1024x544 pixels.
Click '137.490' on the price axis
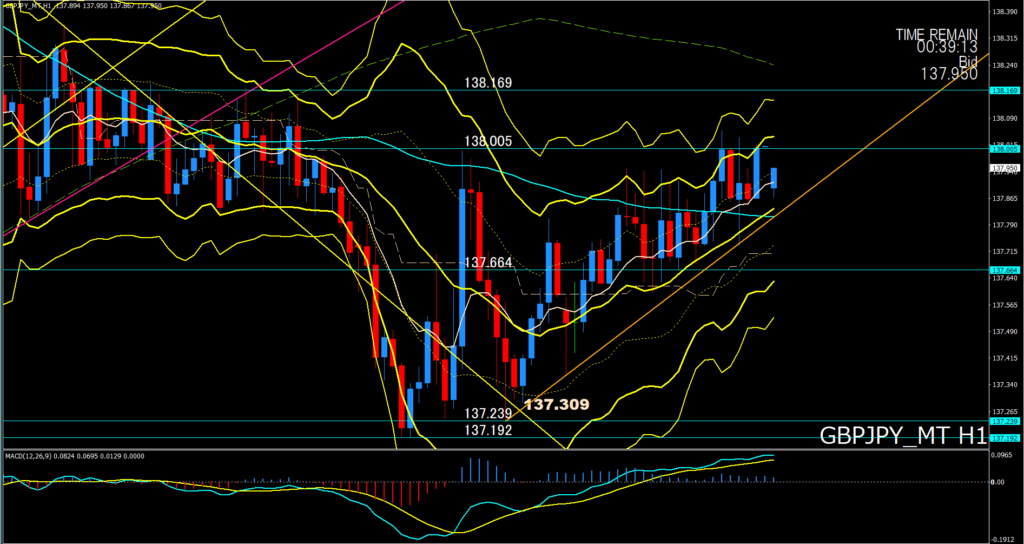coord(1004,332)
